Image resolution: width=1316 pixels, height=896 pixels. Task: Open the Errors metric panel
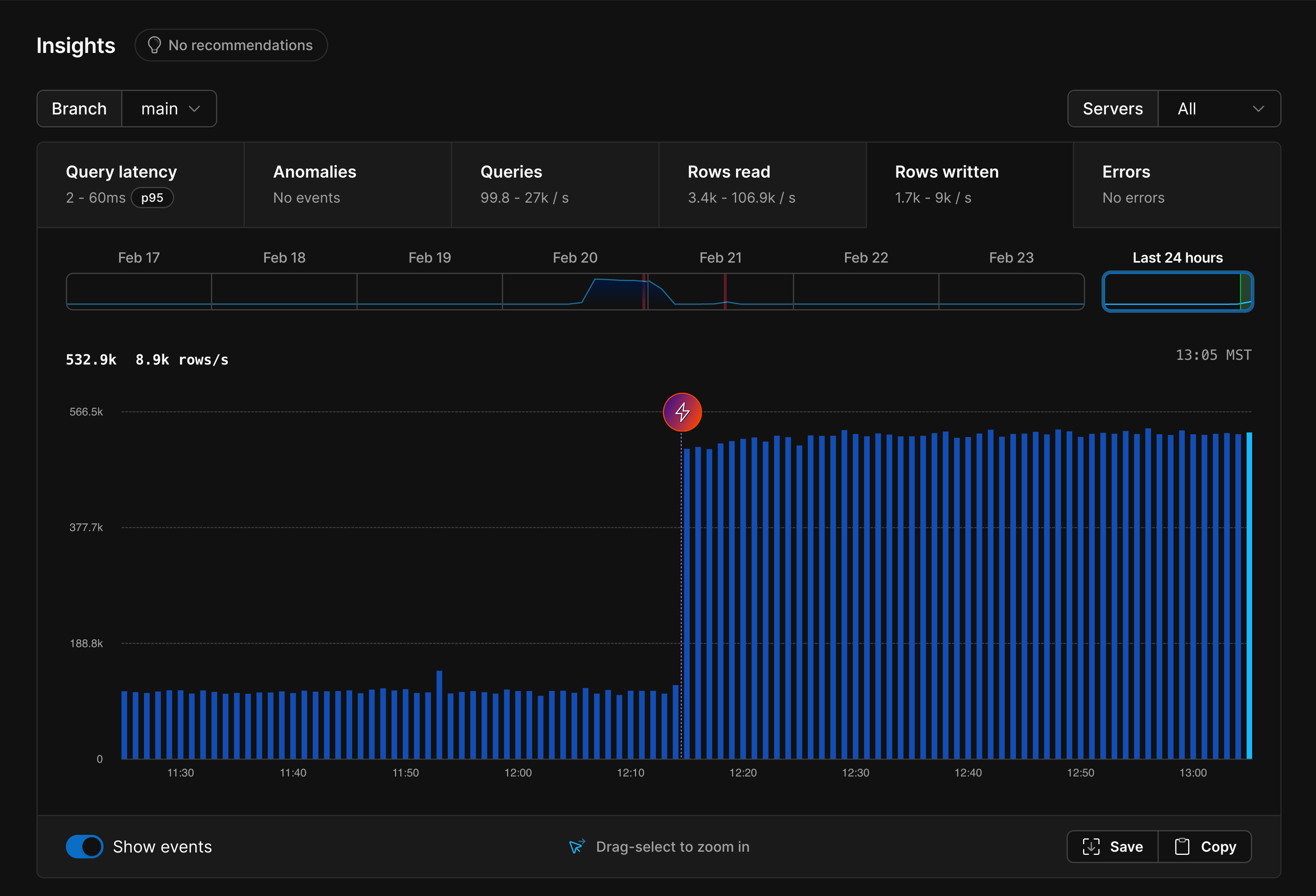click(1177, 185)
